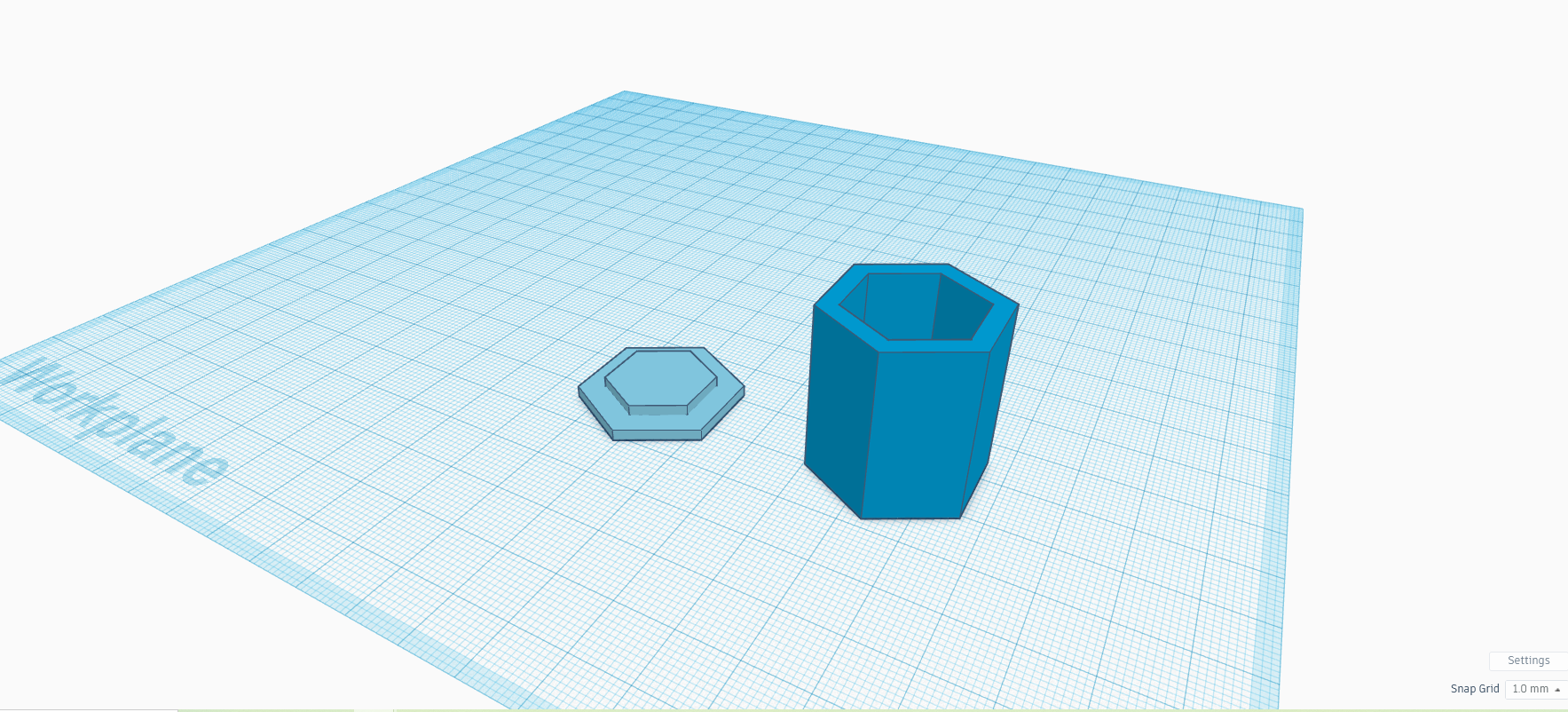
Task: Open the Settings button
Action: click(x=1528, y=661)
